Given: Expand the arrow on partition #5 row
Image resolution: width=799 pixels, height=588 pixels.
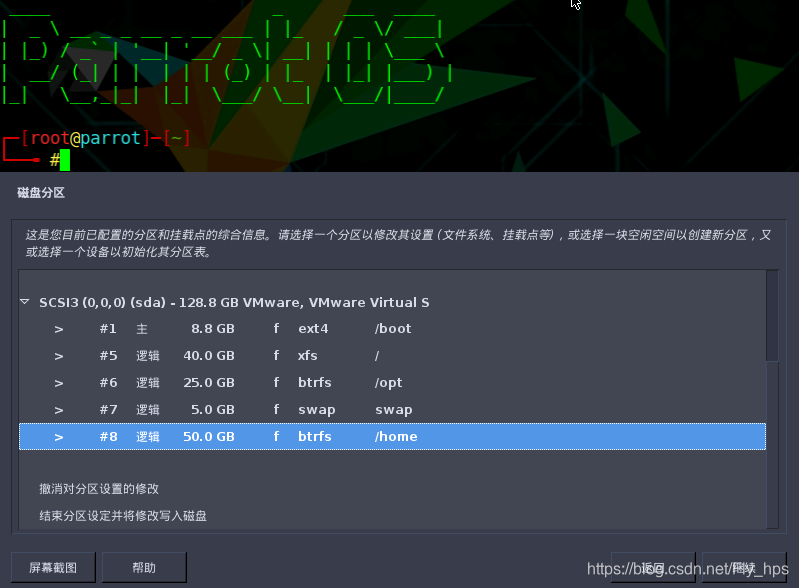Looking at the screenshot, I should tap(59, 356).
